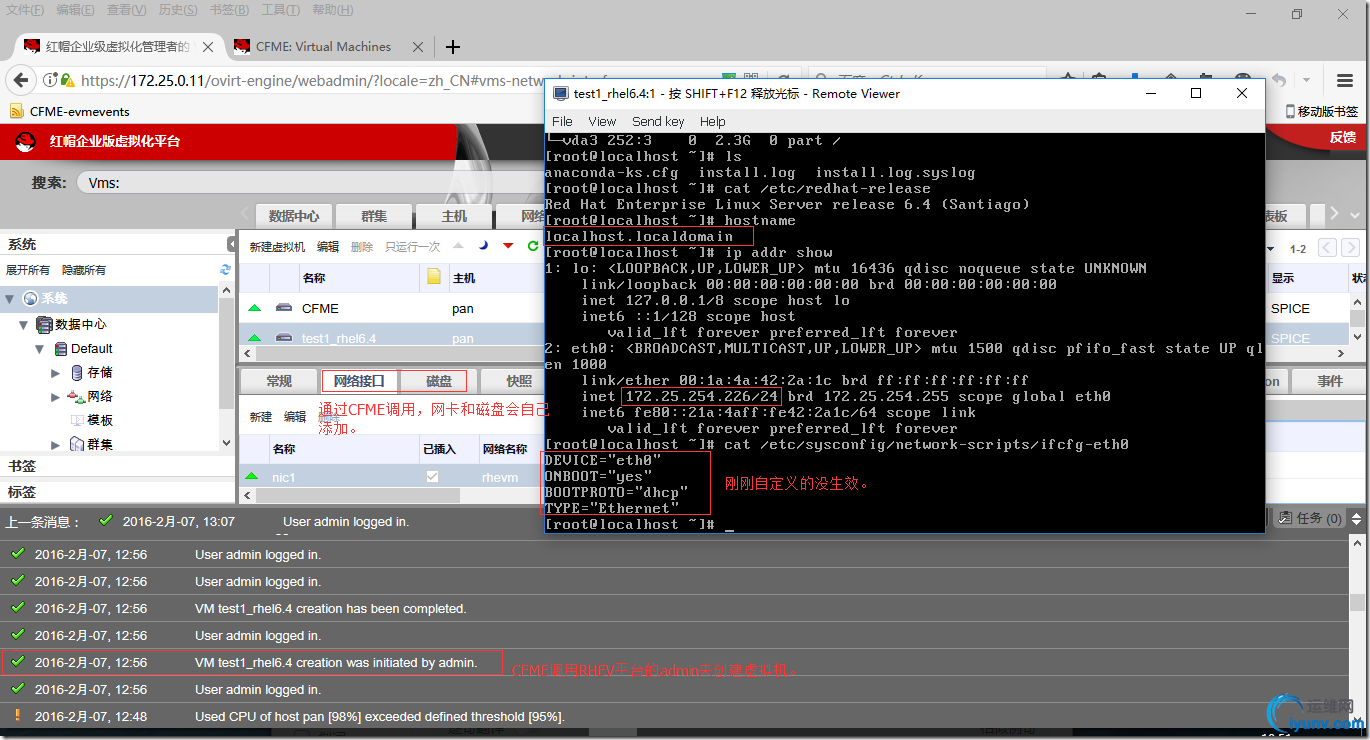Image resolution: width=1370 pixels, height=740 pixels.
Task: Click the green up arrow next to nic1
Action: (251, 477)
